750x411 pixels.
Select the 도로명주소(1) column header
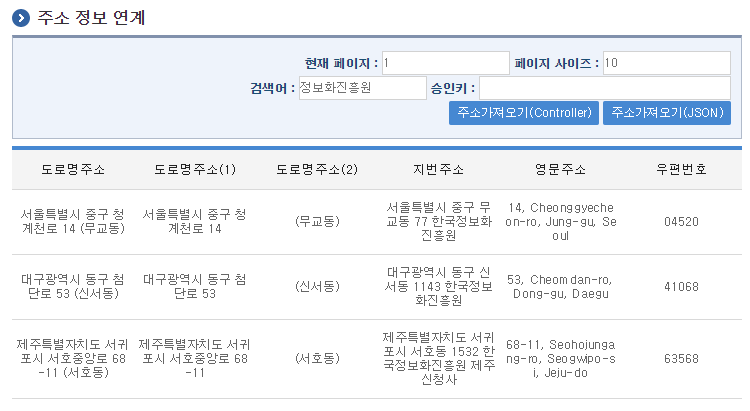[195, 169]
